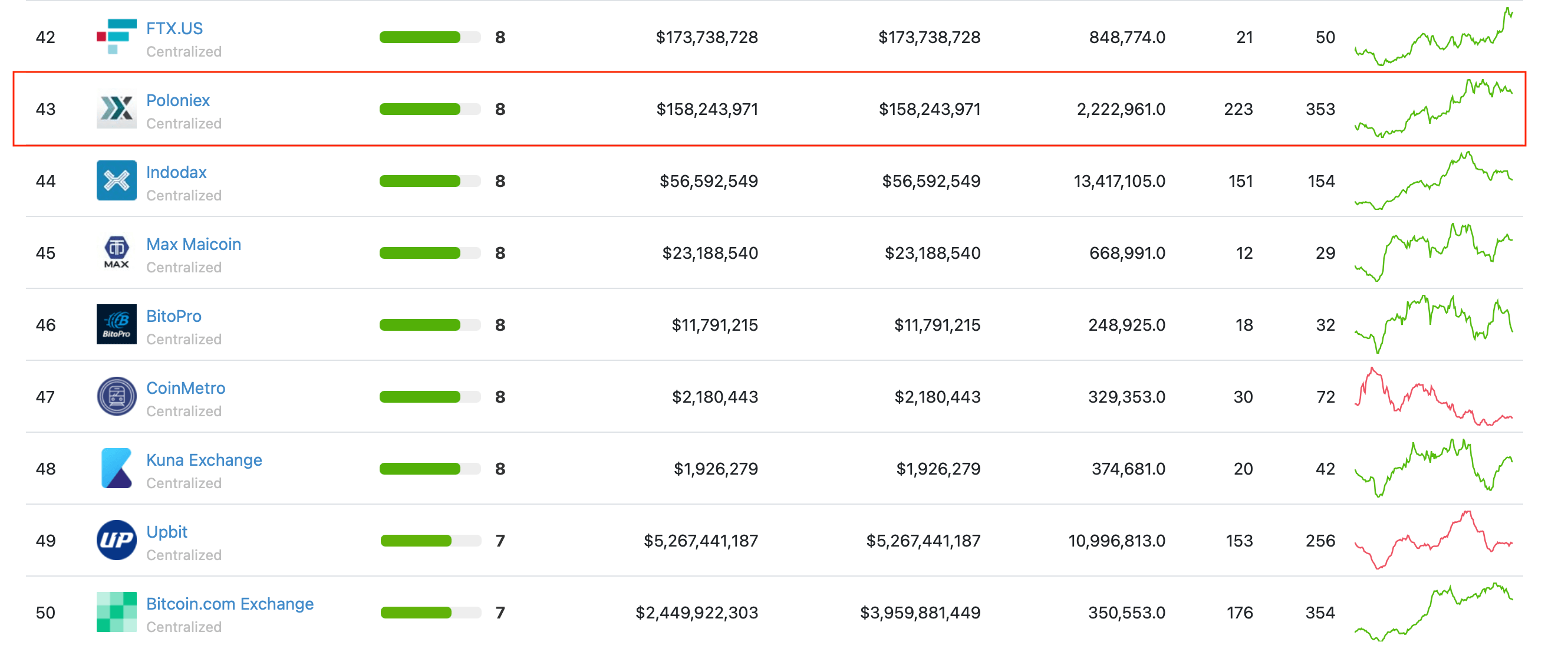Viewport: 1568px width, 645px height.
Task: Click Upbit normalized volume $5,267,441,187 left cell
Action: [x=701, y=541]
